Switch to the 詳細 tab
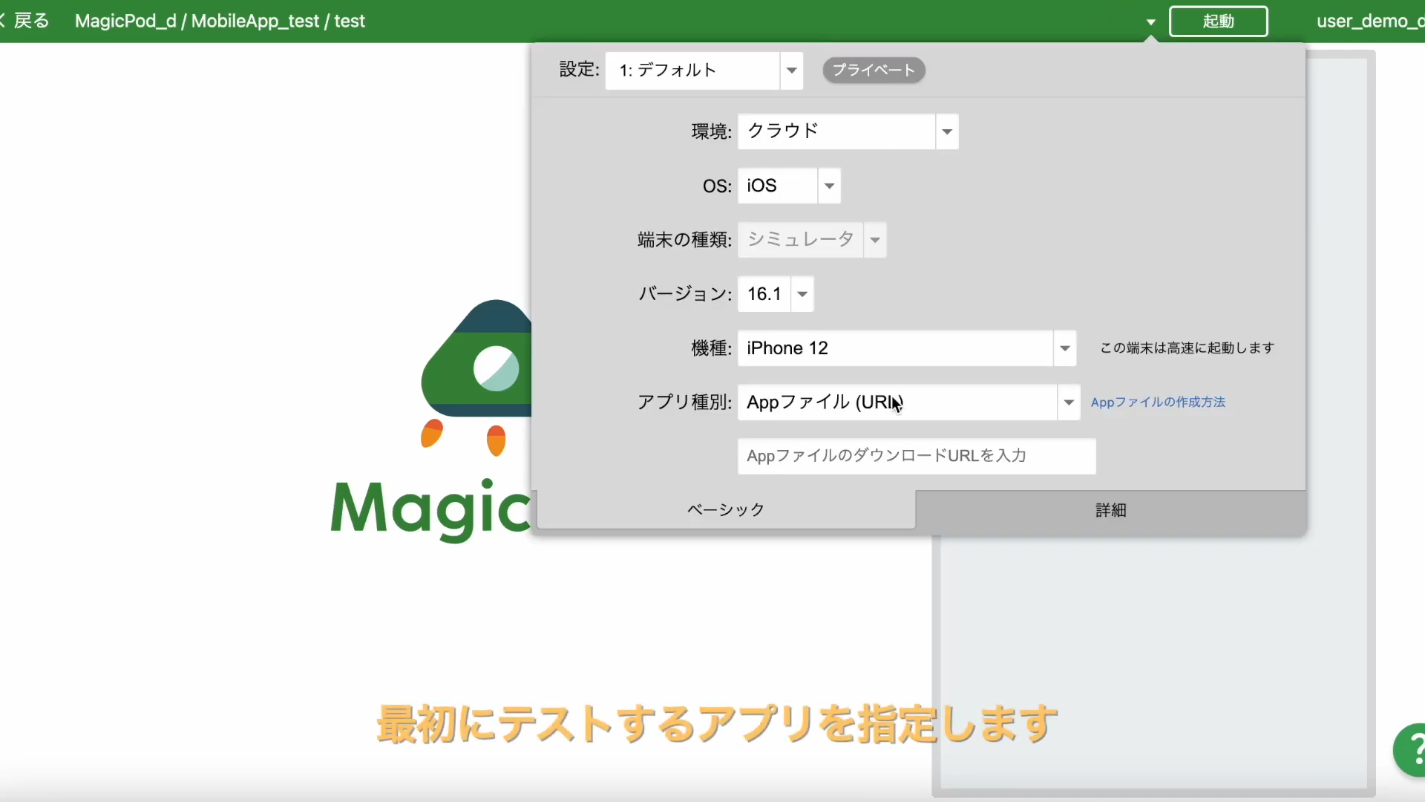This screenshot has height=802, width=1425. [1111, 510]
